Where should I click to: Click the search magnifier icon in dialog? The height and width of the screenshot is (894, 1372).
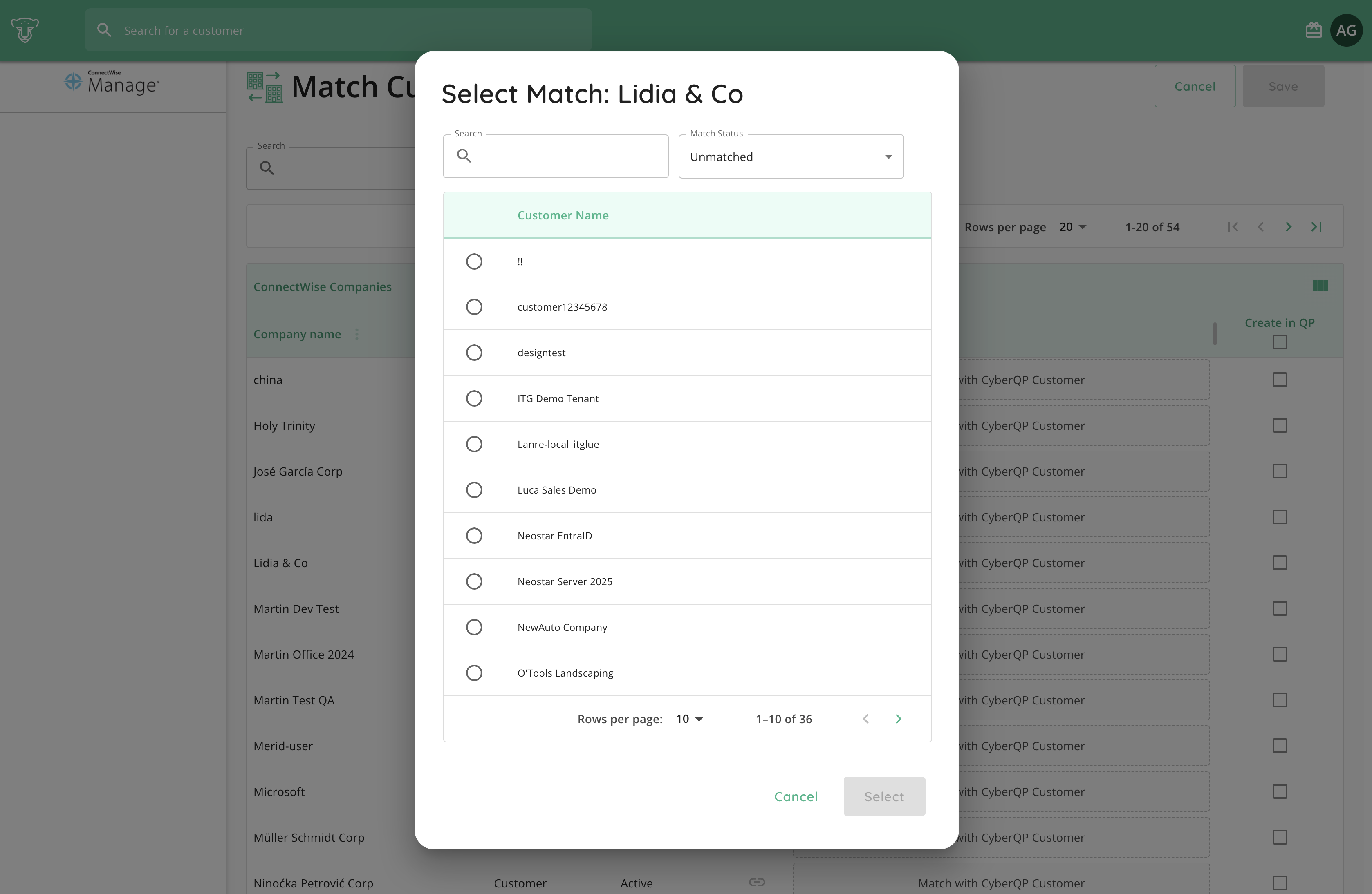tap(464, 156)
